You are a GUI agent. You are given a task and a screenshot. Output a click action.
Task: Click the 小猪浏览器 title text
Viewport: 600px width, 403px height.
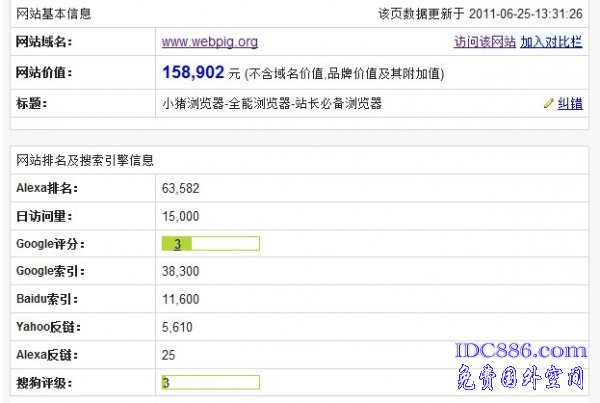271,104
